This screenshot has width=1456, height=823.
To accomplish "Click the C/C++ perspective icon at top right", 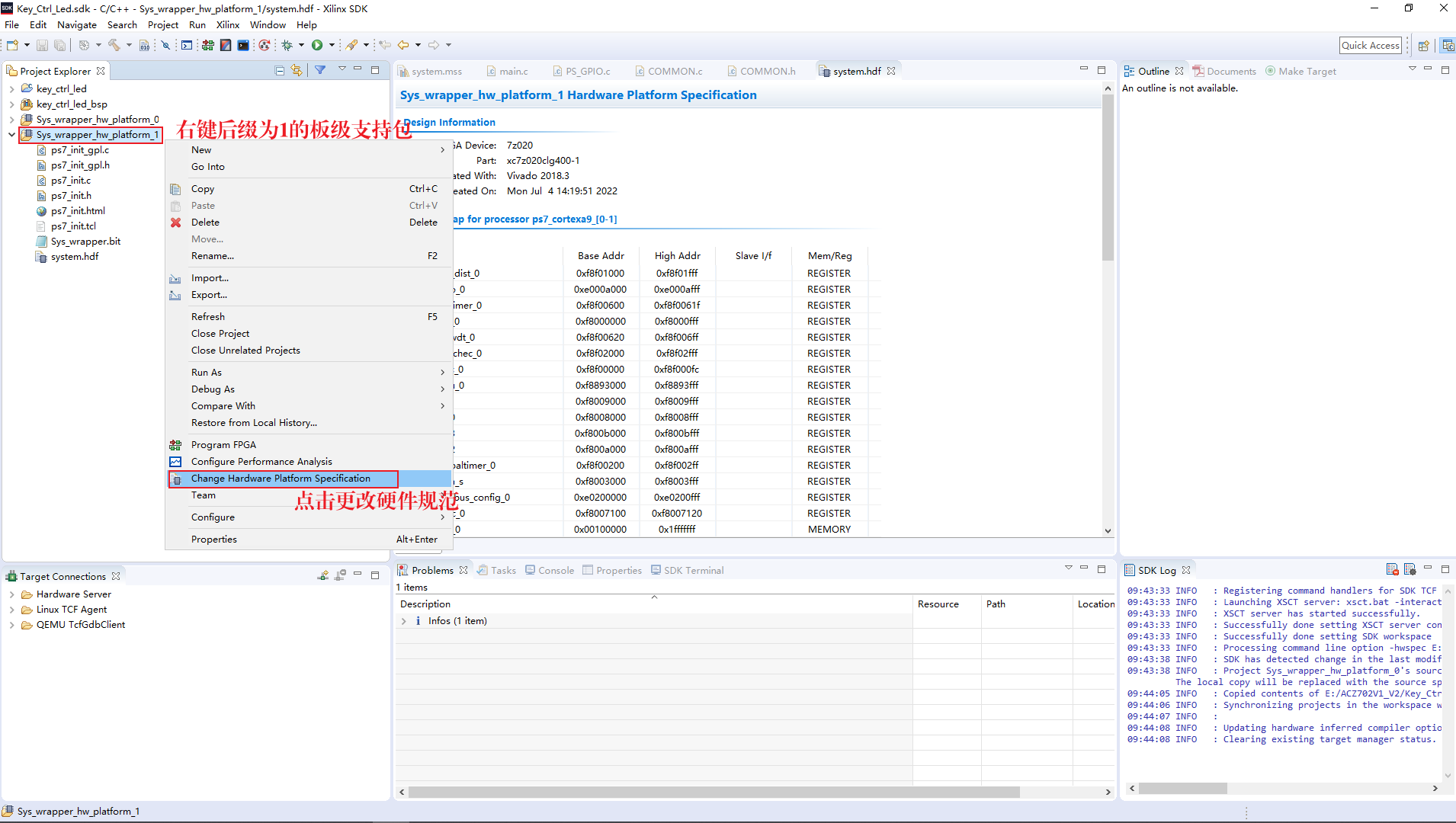I will click(1448, 46).
